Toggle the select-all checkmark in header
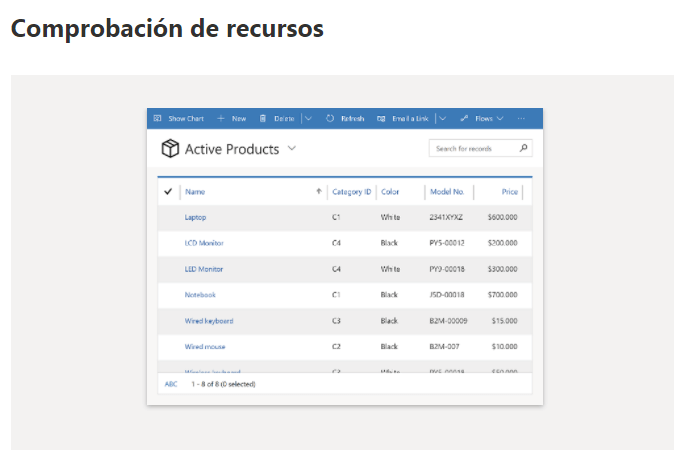This screenshot has width=674, height=458. [x=167, y=191]
